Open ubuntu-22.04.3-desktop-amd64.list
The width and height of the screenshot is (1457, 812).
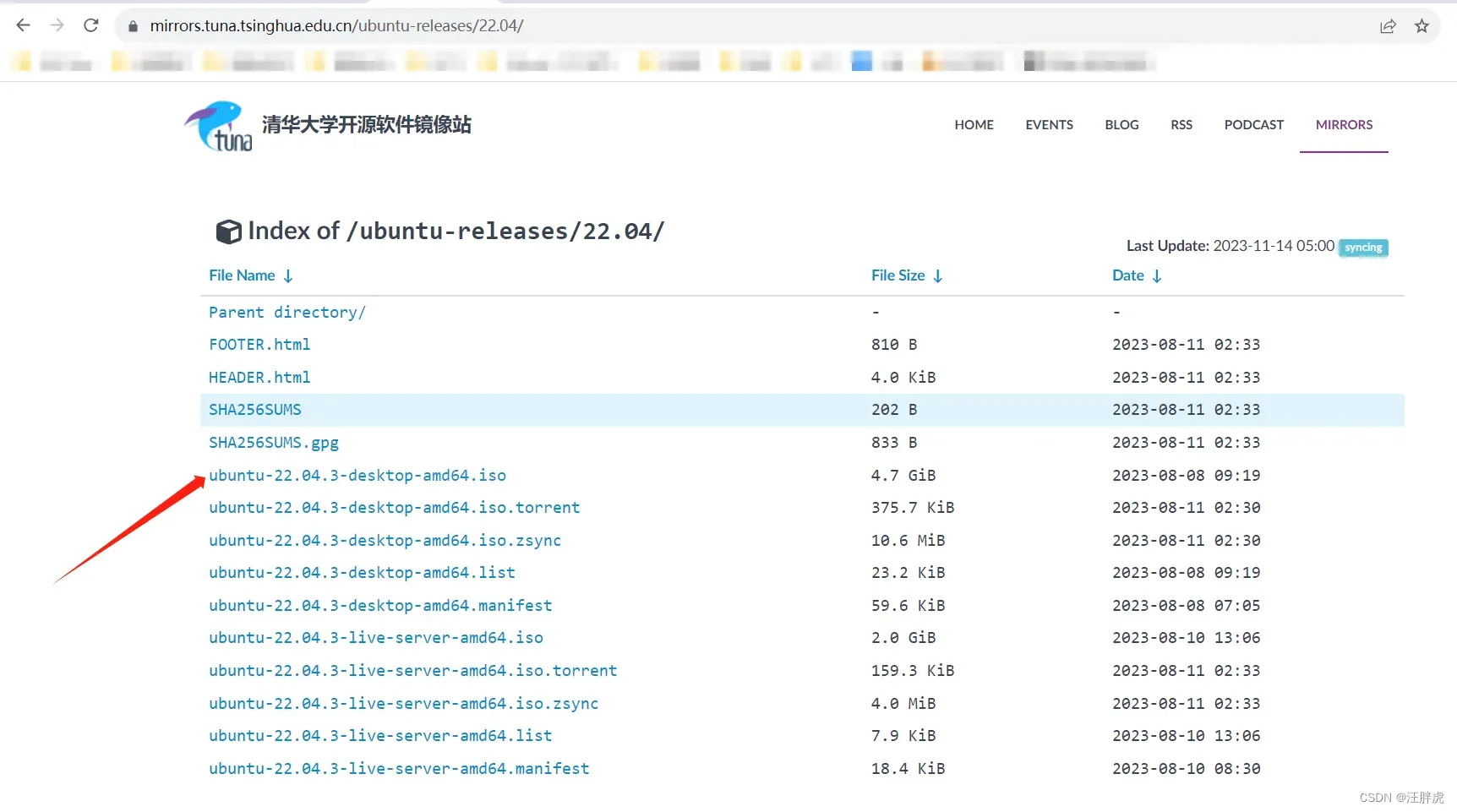pos(362,573)
